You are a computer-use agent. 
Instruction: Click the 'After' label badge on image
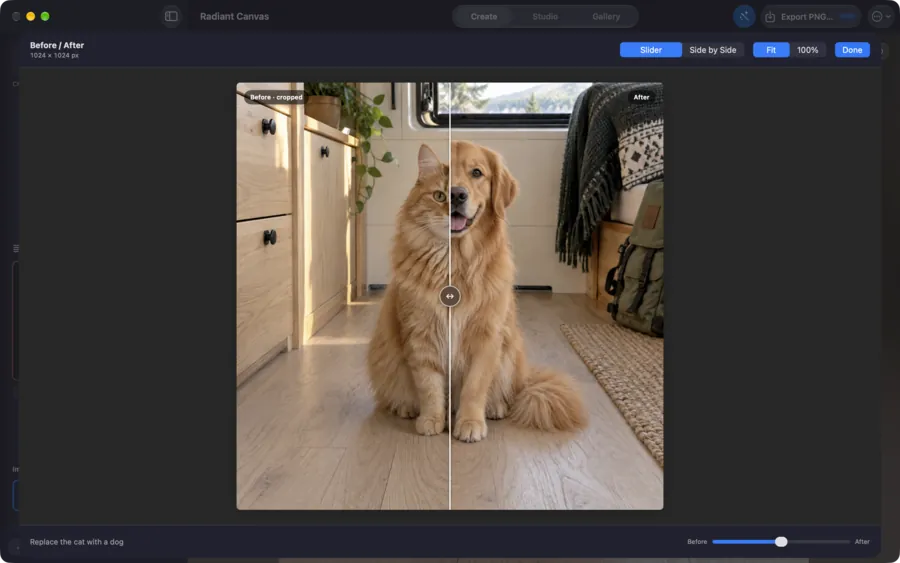(x=641, y=97)
